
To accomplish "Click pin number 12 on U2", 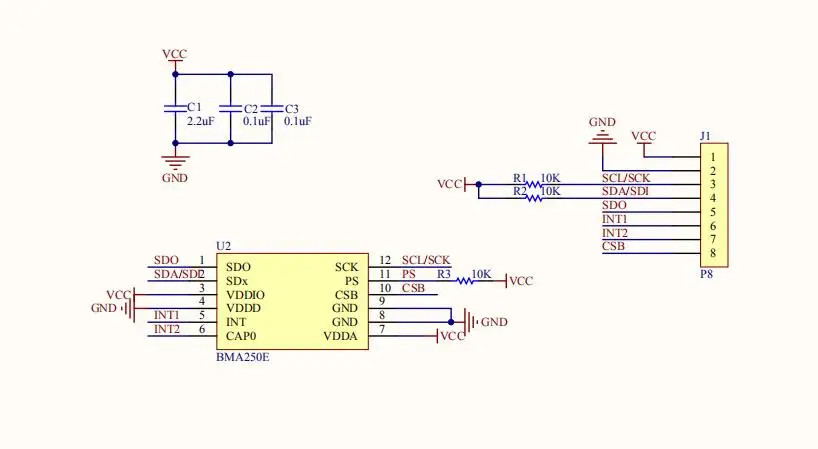I will point(385,260).
